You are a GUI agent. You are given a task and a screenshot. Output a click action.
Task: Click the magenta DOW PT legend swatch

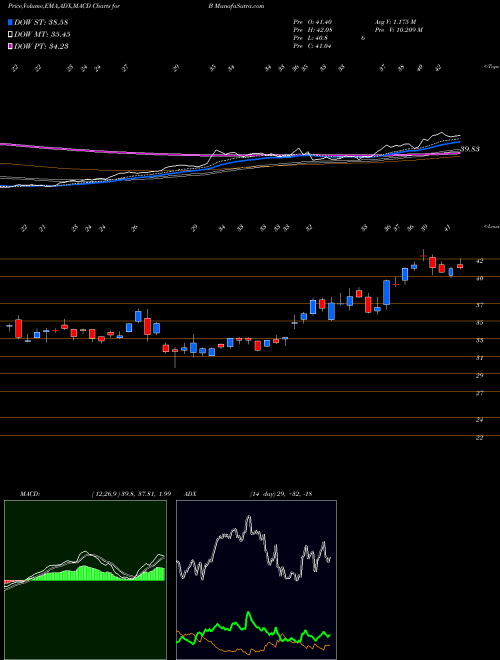pos(10,46)
